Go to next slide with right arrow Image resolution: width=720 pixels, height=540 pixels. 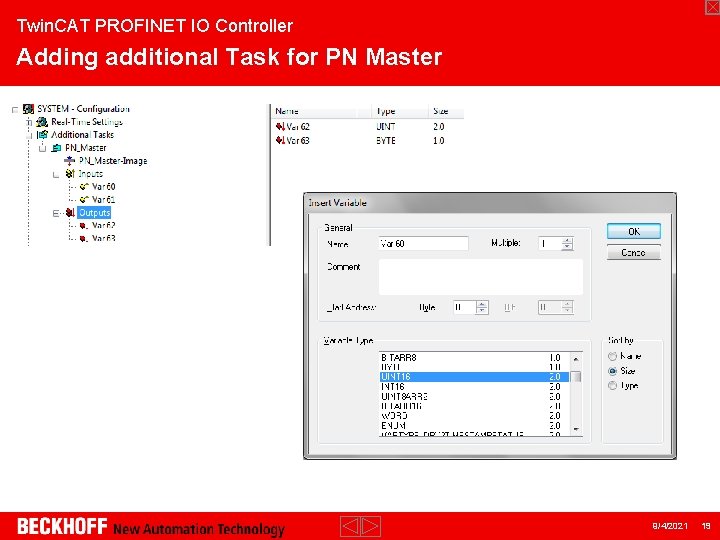pos(371,526)
